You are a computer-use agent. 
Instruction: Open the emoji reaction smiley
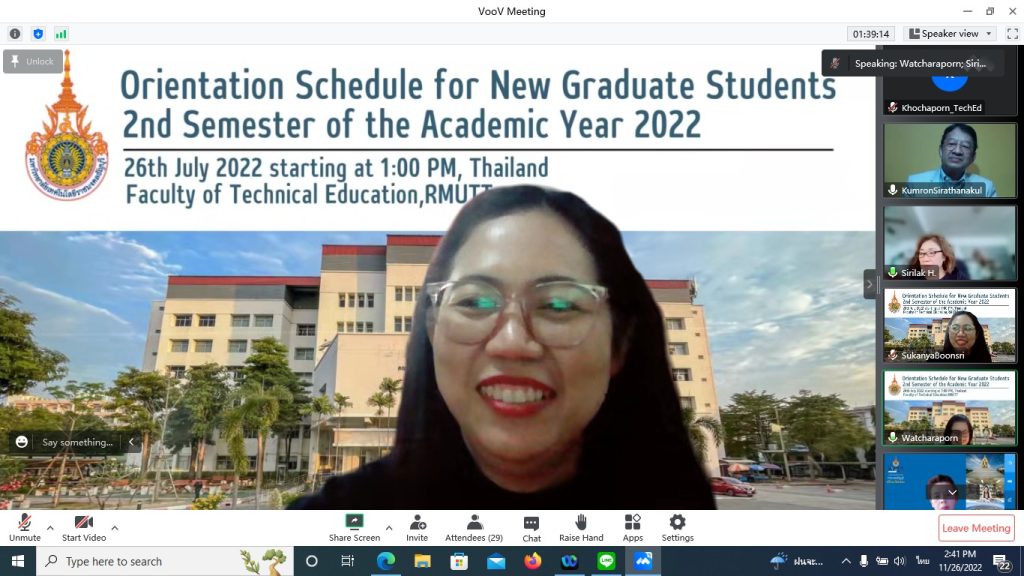point(22,442)
